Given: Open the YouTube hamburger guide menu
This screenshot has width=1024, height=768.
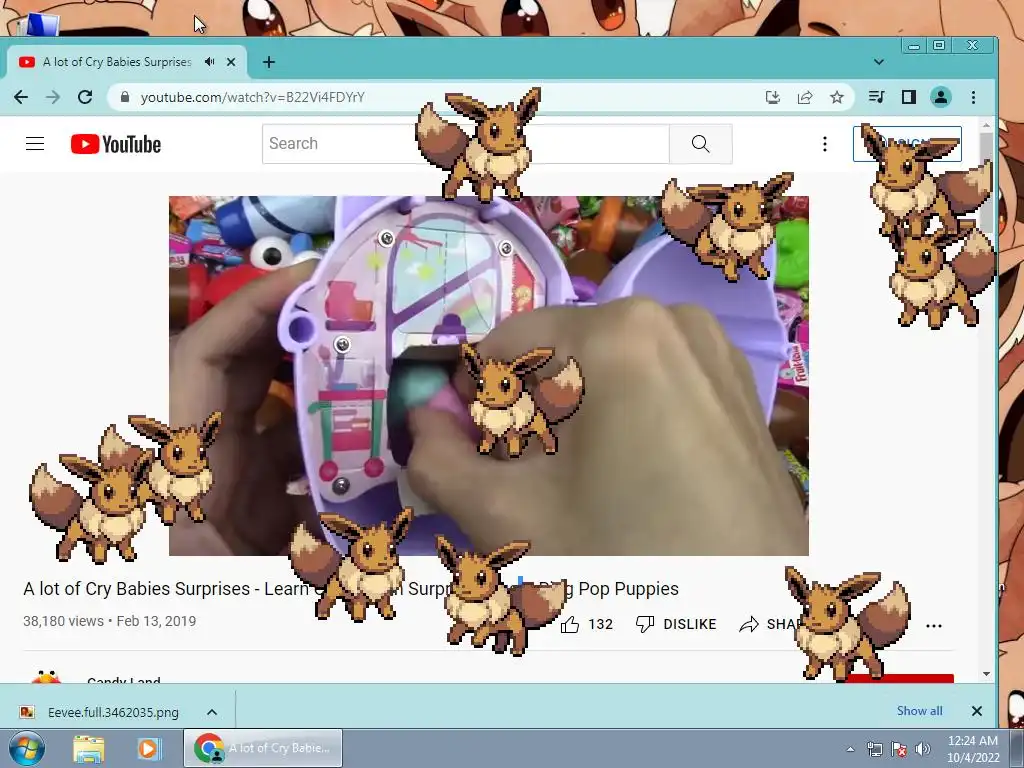Looking at the screenshot, I should point(35,144).
